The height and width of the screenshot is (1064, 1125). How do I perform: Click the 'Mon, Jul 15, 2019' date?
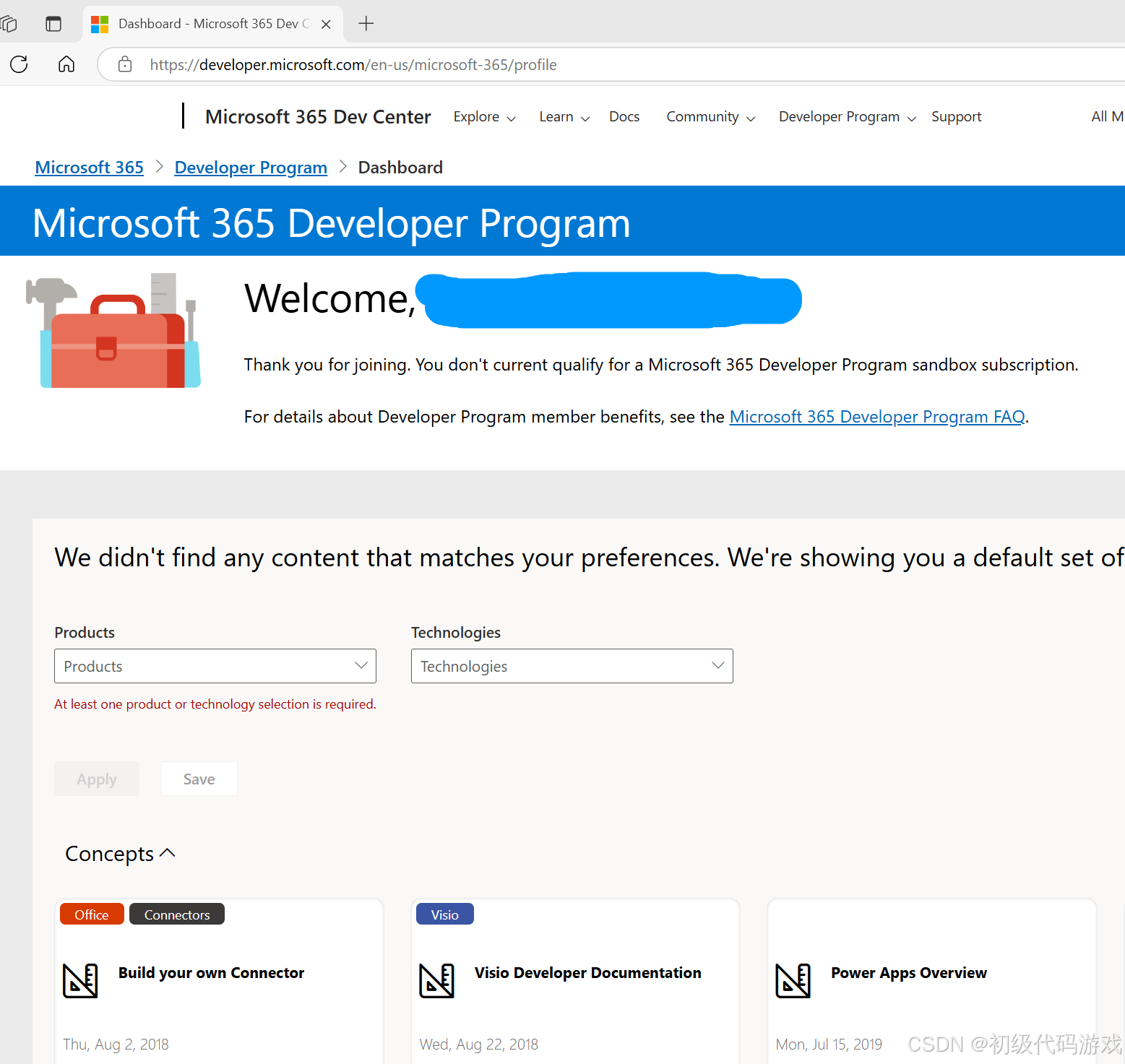pos(829,1044)
